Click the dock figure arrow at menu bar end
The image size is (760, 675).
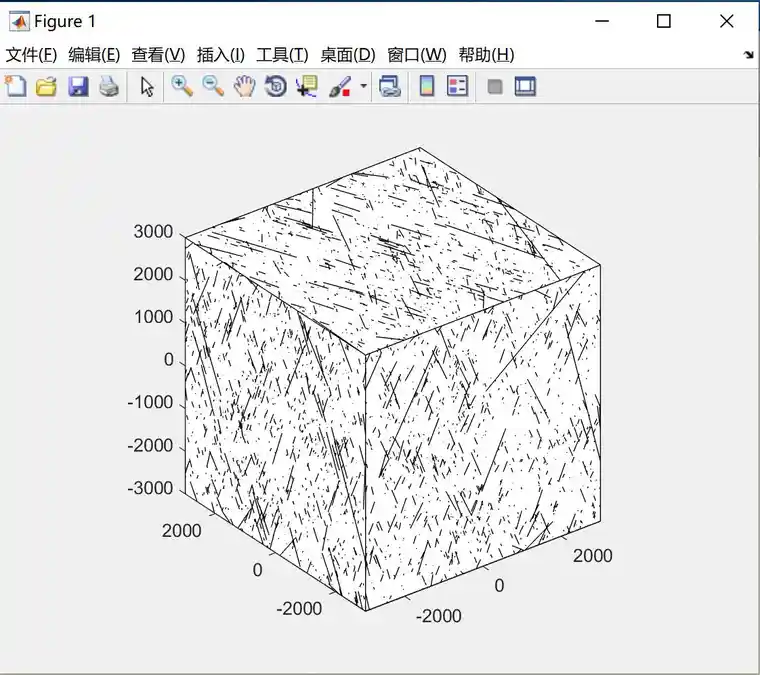[748, 55]
